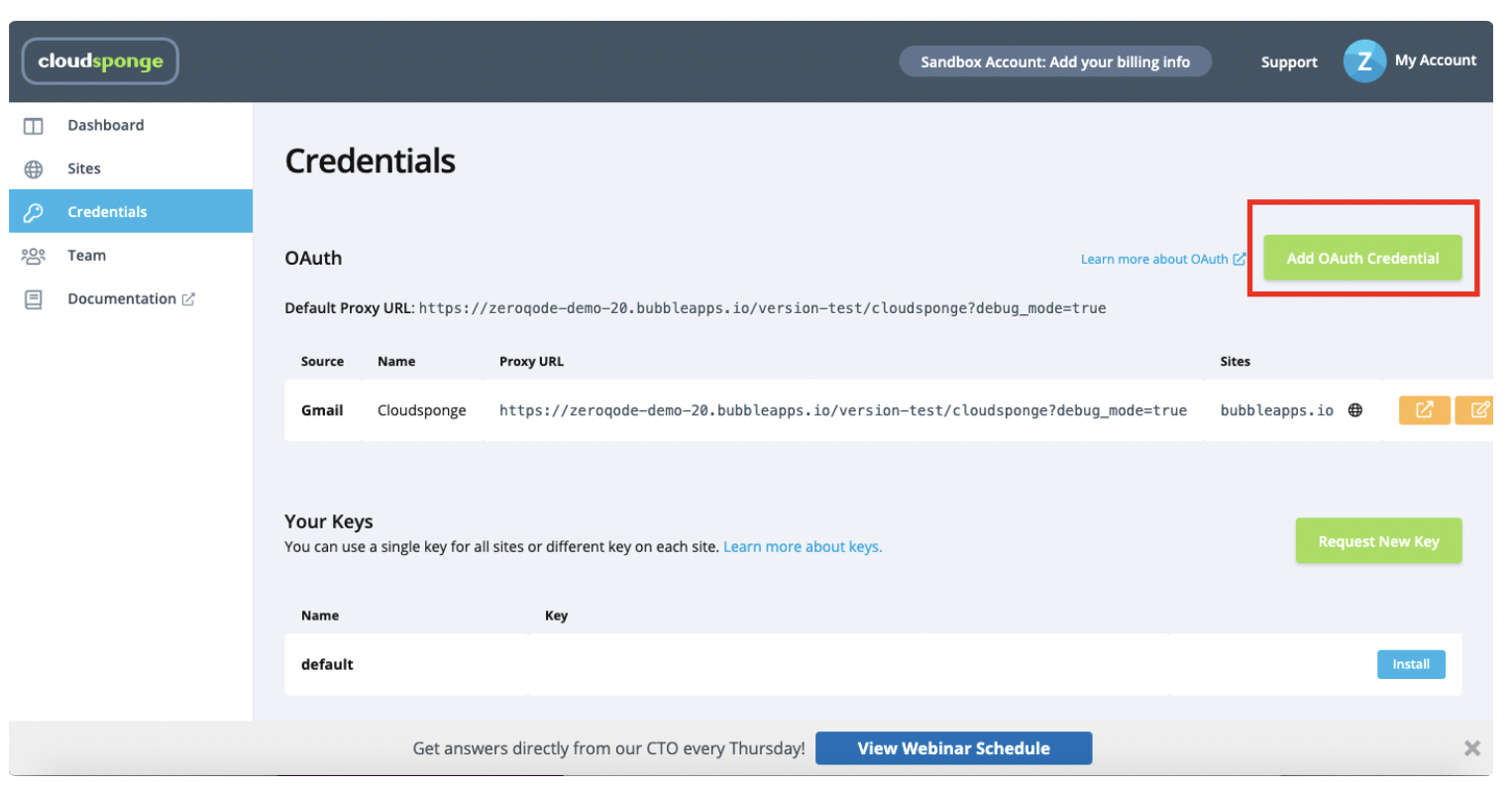Click the blue Z account avatar
The width and height of the screenshot is (1512, 789).
(1364, 61)
